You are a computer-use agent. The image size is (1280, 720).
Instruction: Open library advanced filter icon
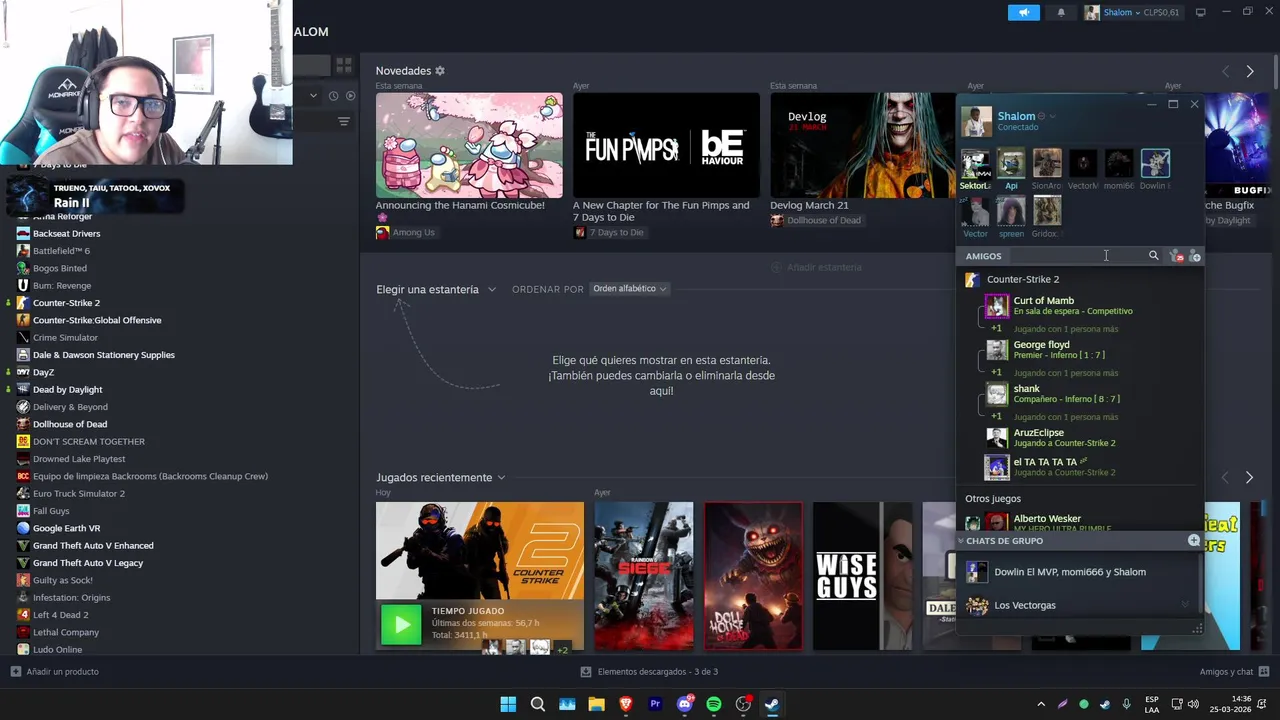click(x=343, y=121)
